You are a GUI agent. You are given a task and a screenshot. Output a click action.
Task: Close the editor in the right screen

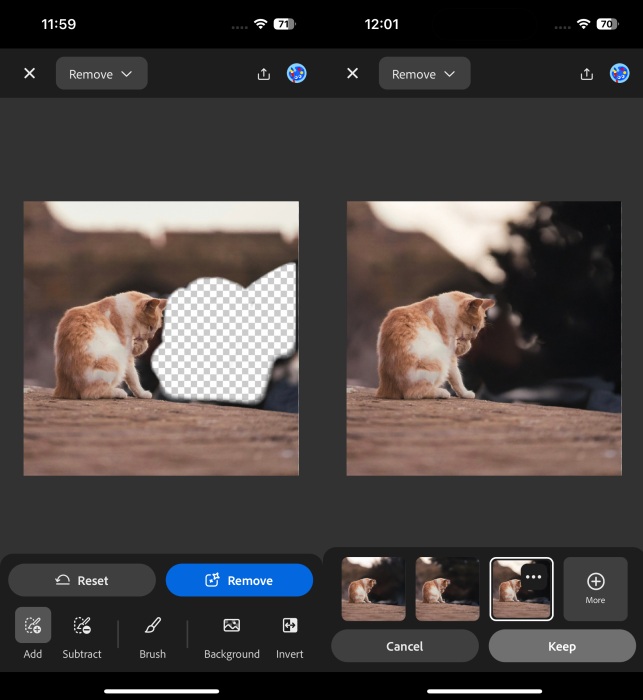tap(352, 73)
